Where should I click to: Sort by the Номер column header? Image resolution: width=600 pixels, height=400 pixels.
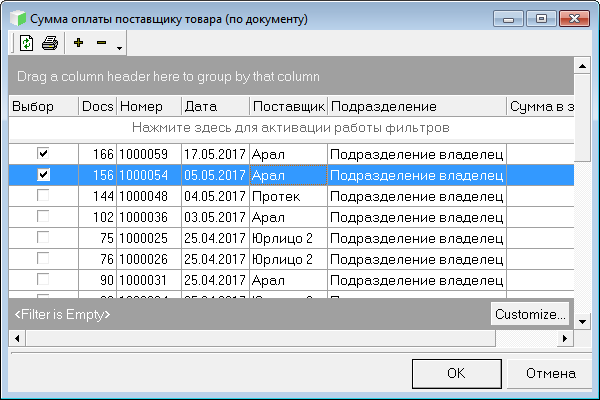pyautogui.click(x=149, y=106)
